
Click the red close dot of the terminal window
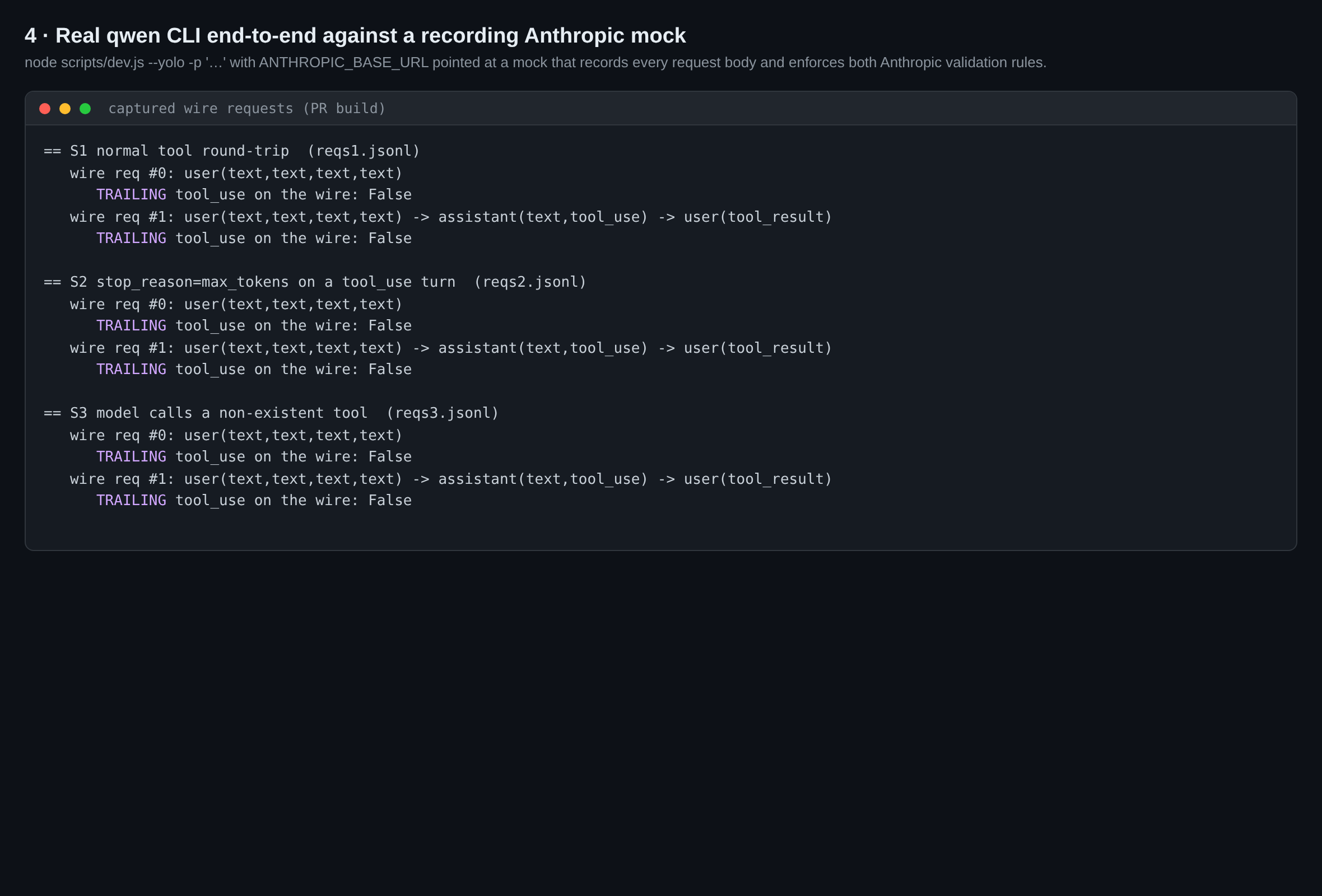(45, 109)
